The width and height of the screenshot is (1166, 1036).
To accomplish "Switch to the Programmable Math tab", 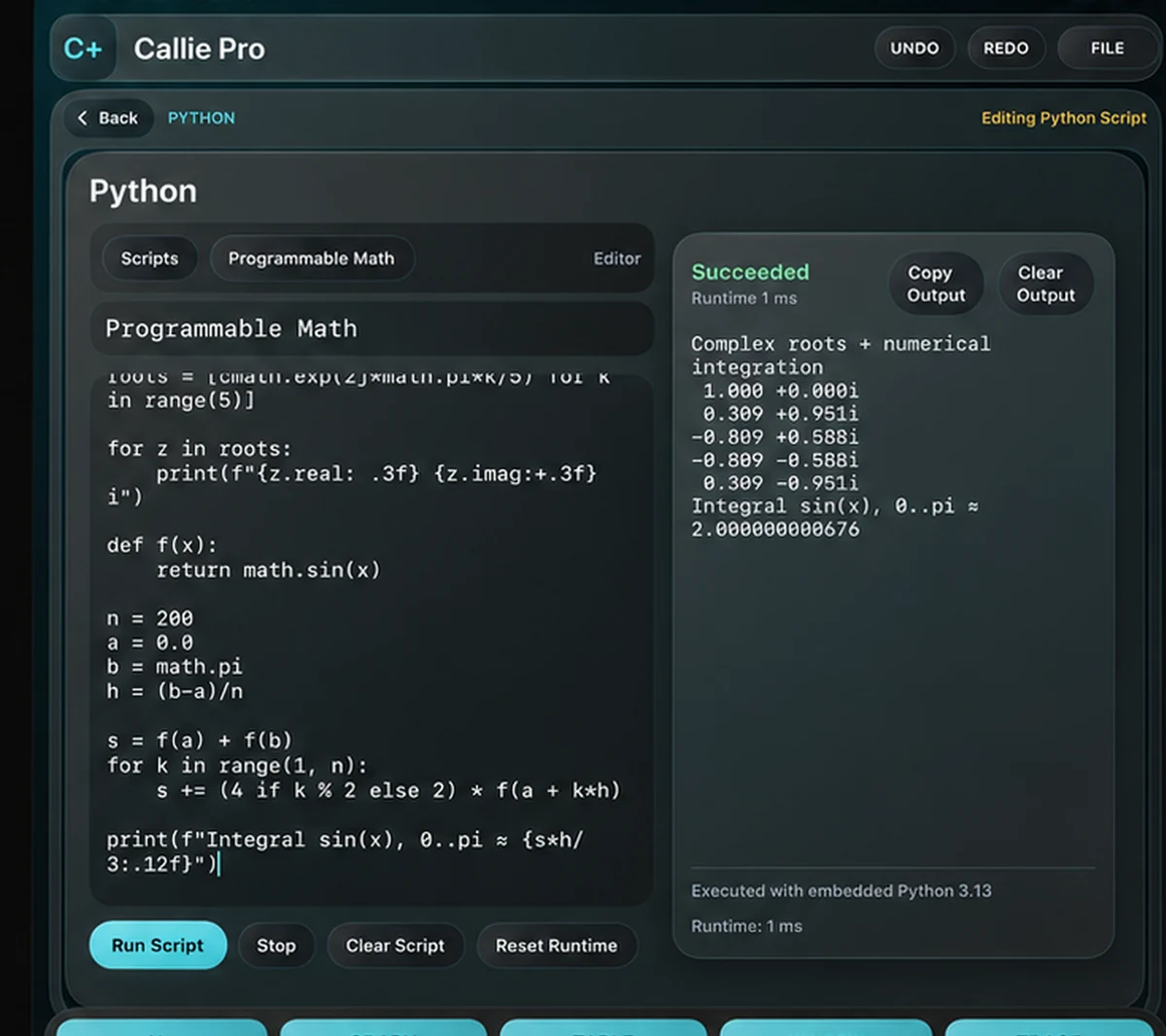I will (x=311, y=259).
